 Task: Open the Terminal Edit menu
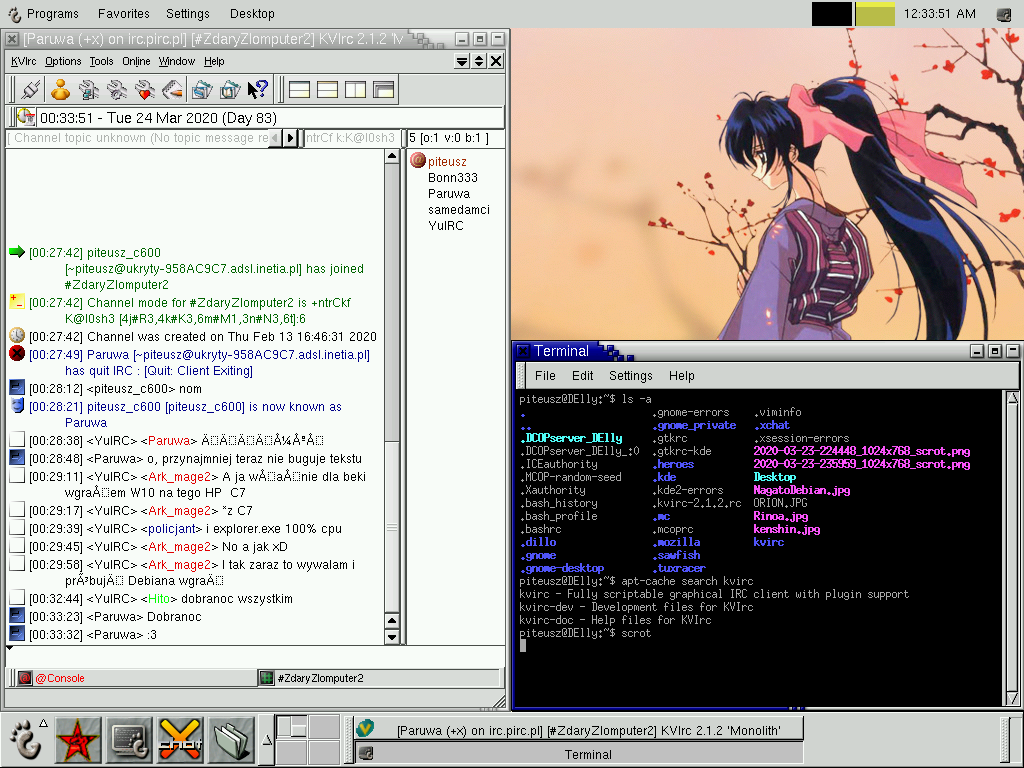582,376
